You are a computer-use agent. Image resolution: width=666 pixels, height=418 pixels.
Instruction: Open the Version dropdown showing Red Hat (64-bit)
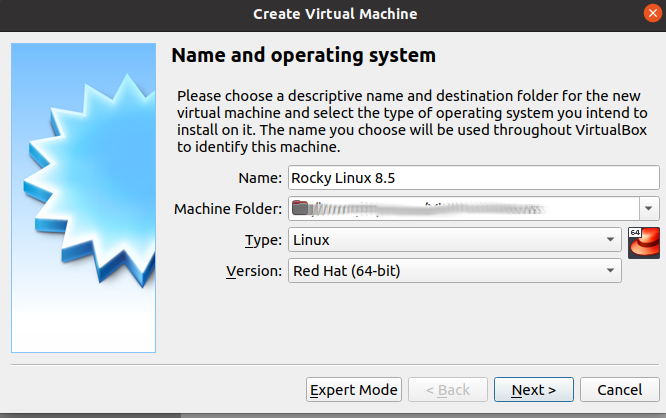(454, 270)
